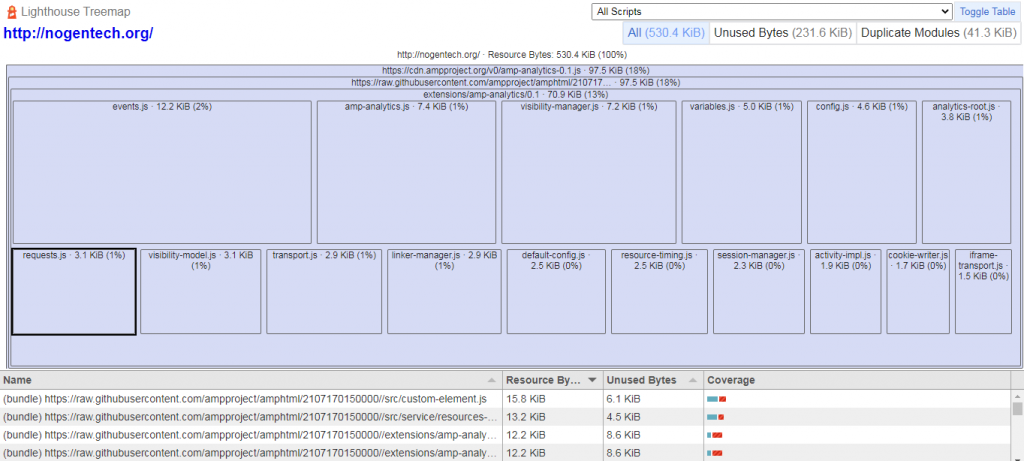The height and width of the screenshot is (461, 1024).
Task: Select the src/service/resources bundle row
Action: [251, 417]
